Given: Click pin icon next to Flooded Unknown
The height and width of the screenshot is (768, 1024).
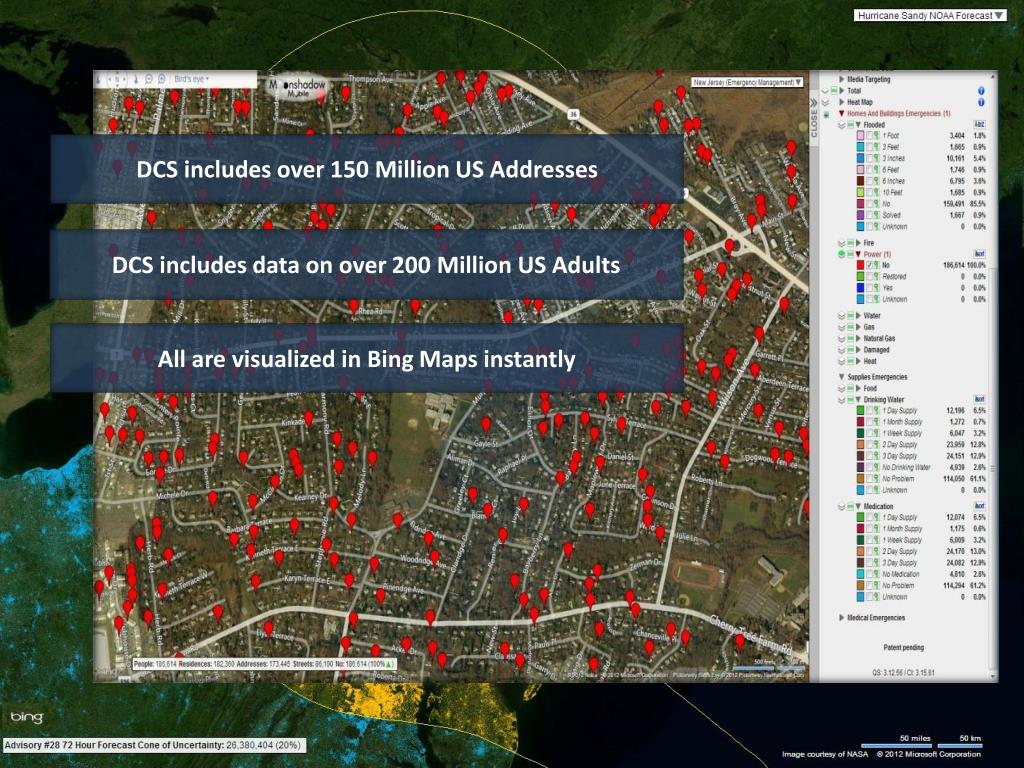Looking at the screenshot, I should (x=877, y=227).
